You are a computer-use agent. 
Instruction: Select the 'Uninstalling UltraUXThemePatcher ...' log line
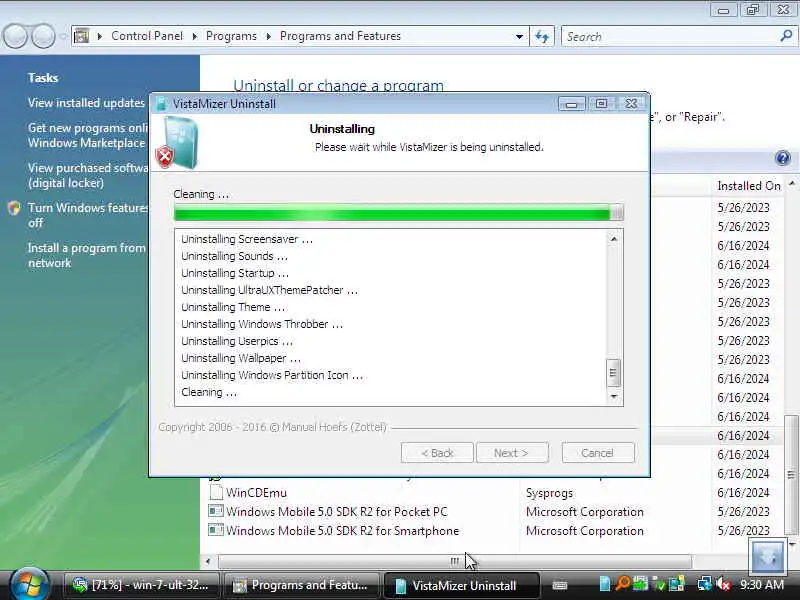pyautogui.click(x=269, y=290)
